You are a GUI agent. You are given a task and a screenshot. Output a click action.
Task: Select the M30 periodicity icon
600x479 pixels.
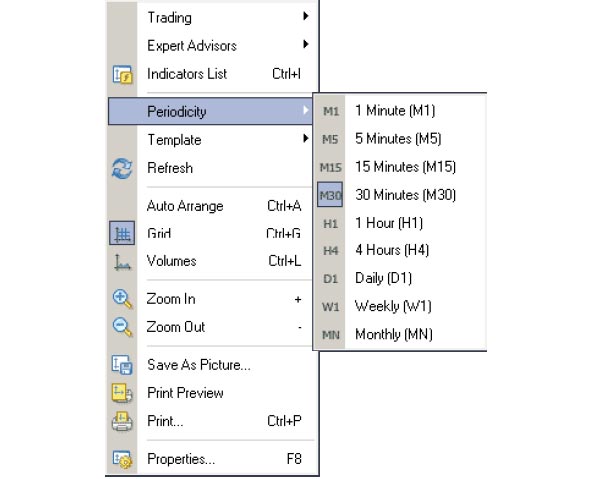coord(330,195)
